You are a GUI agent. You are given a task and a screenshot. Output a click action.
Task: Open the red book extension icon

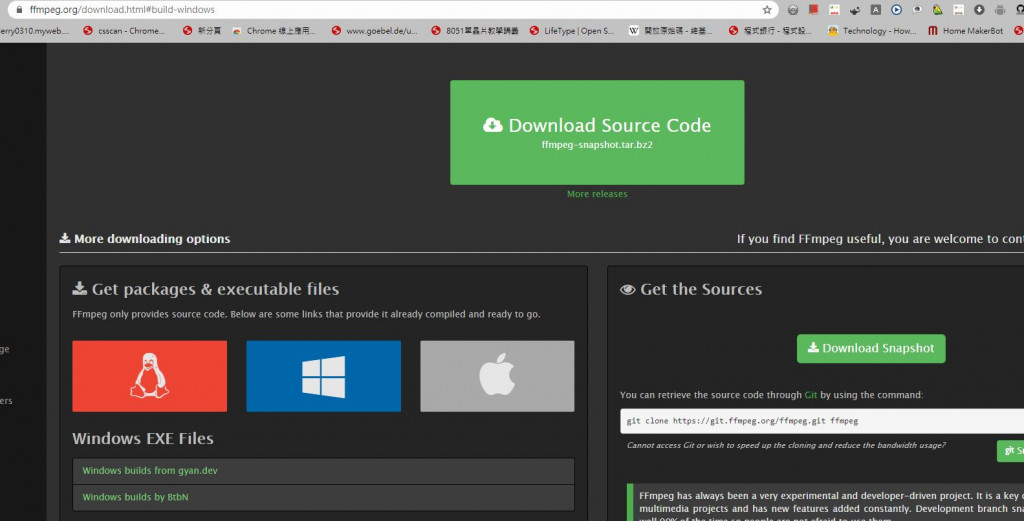pos(814,9)
